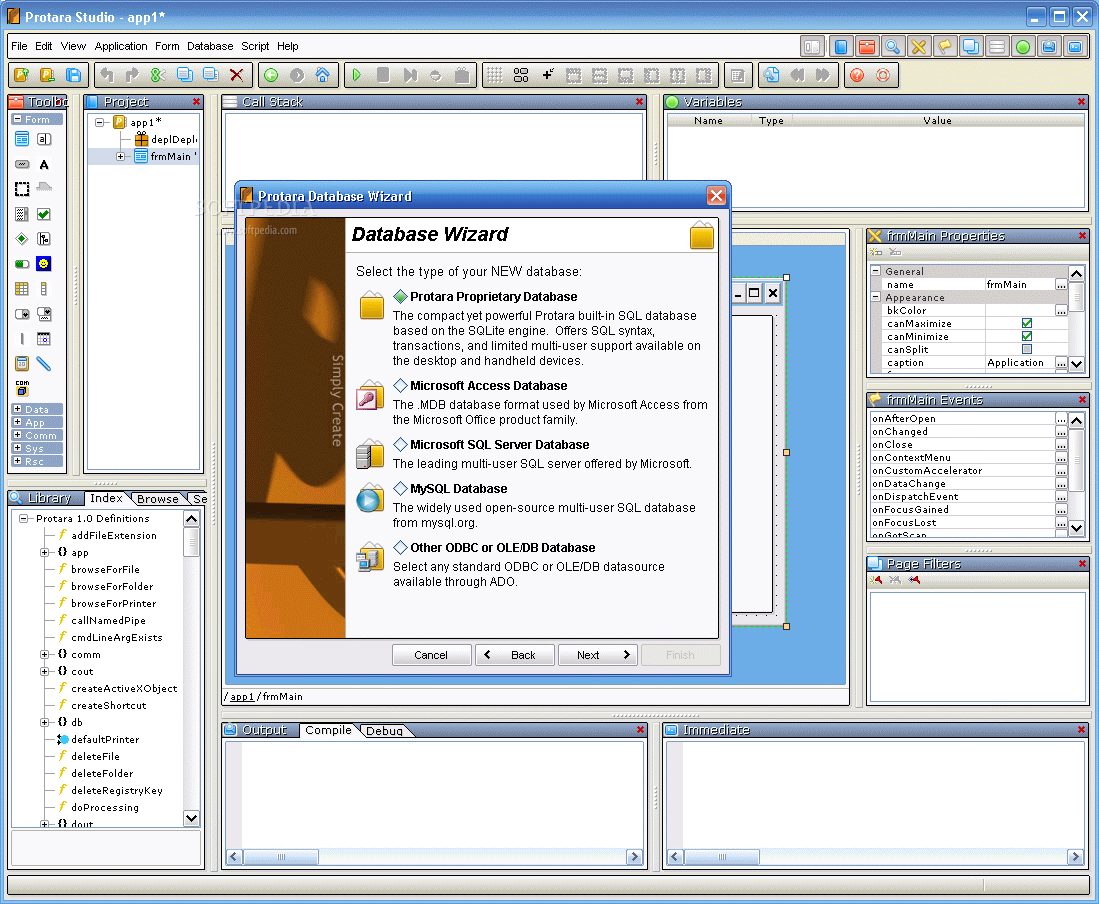Select browseForFile in the Library tree
Screen dimensions: 1099x904
pyautogui.click(x=105, y=570)
